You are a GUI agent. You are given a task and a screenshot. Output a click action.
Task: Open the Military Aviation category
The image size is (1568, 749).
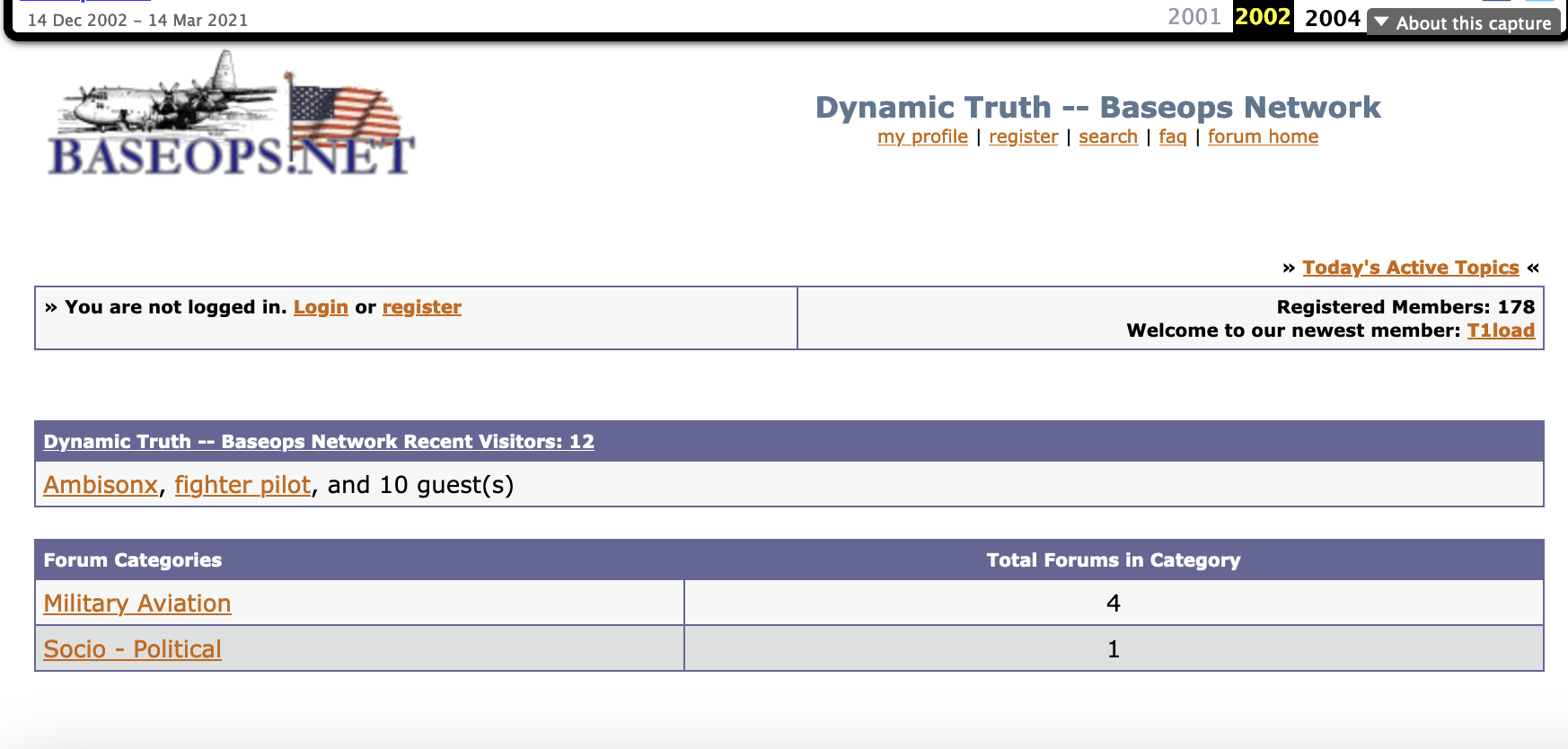coord(137,604)
